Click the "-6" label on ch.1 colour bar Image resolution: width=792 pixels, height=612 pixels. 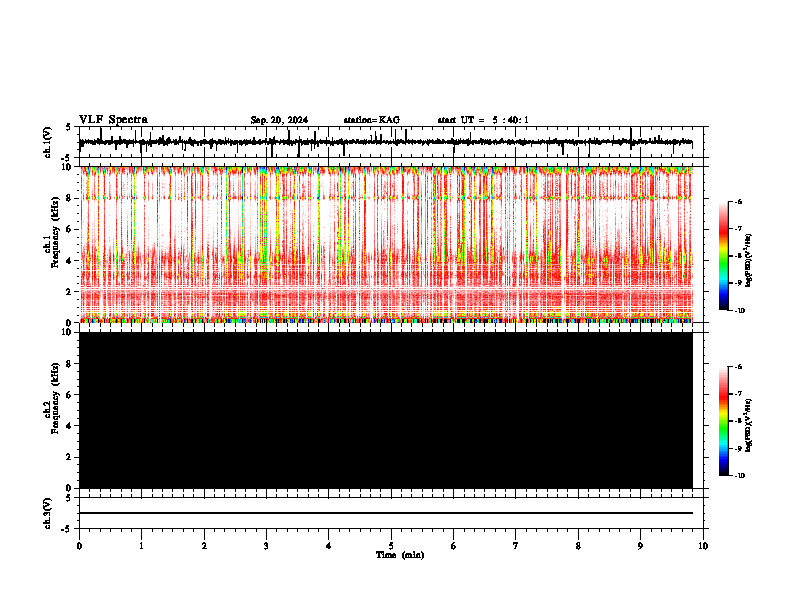click(x=738, y=201)
